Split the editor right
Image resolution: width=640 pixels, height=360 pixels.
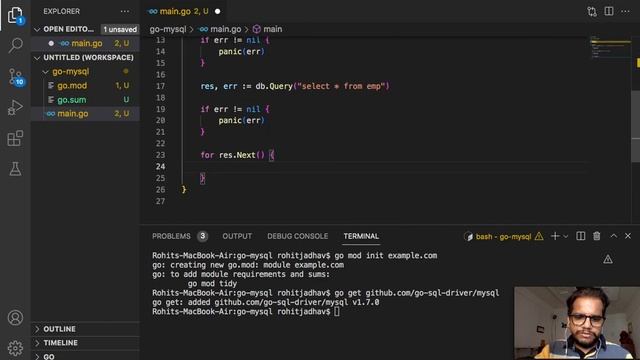tap(609, 11)
